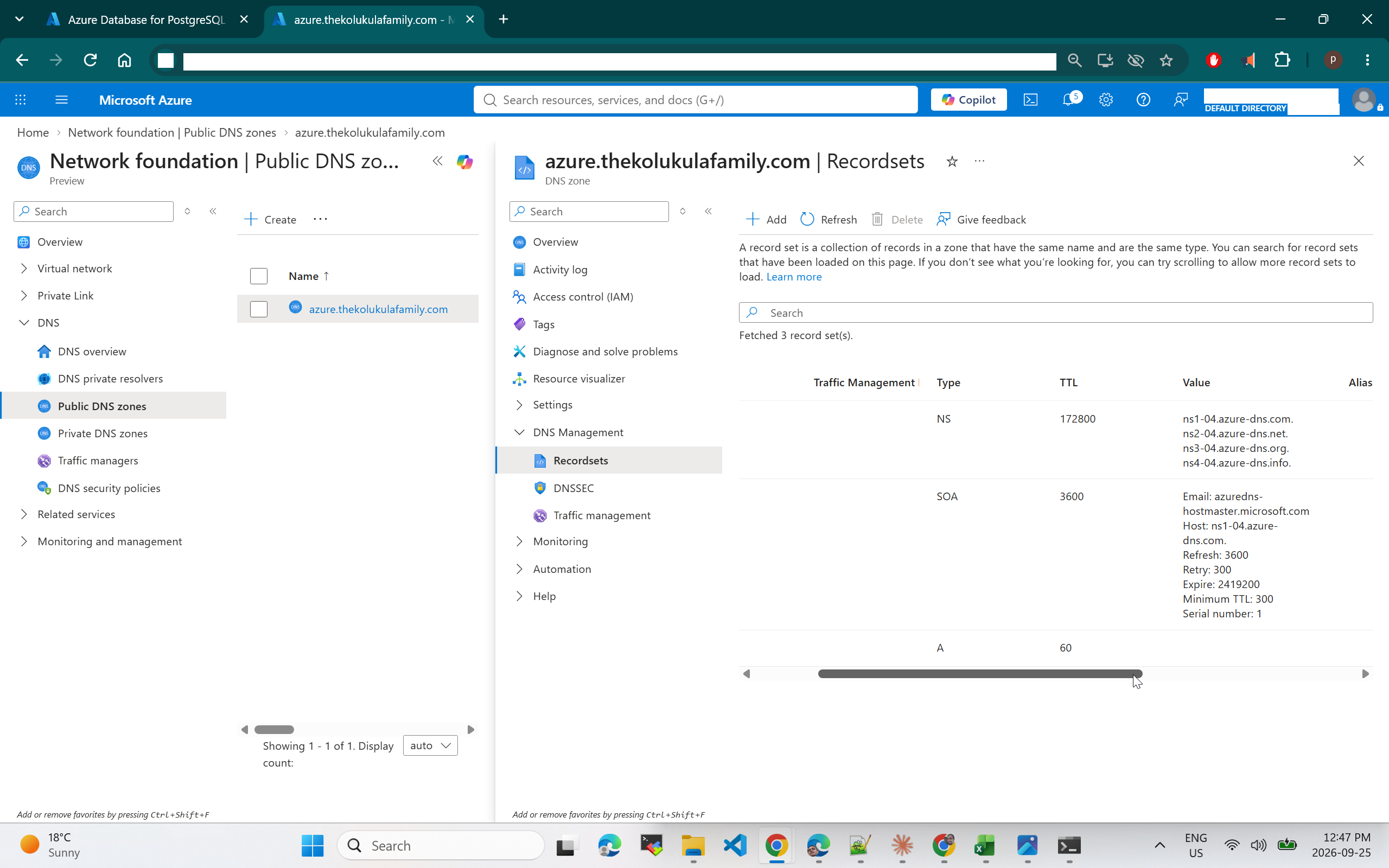The width and height of the screenshot is (1389, 868).
Task: Click Add record set button
Action: (766, 219)
